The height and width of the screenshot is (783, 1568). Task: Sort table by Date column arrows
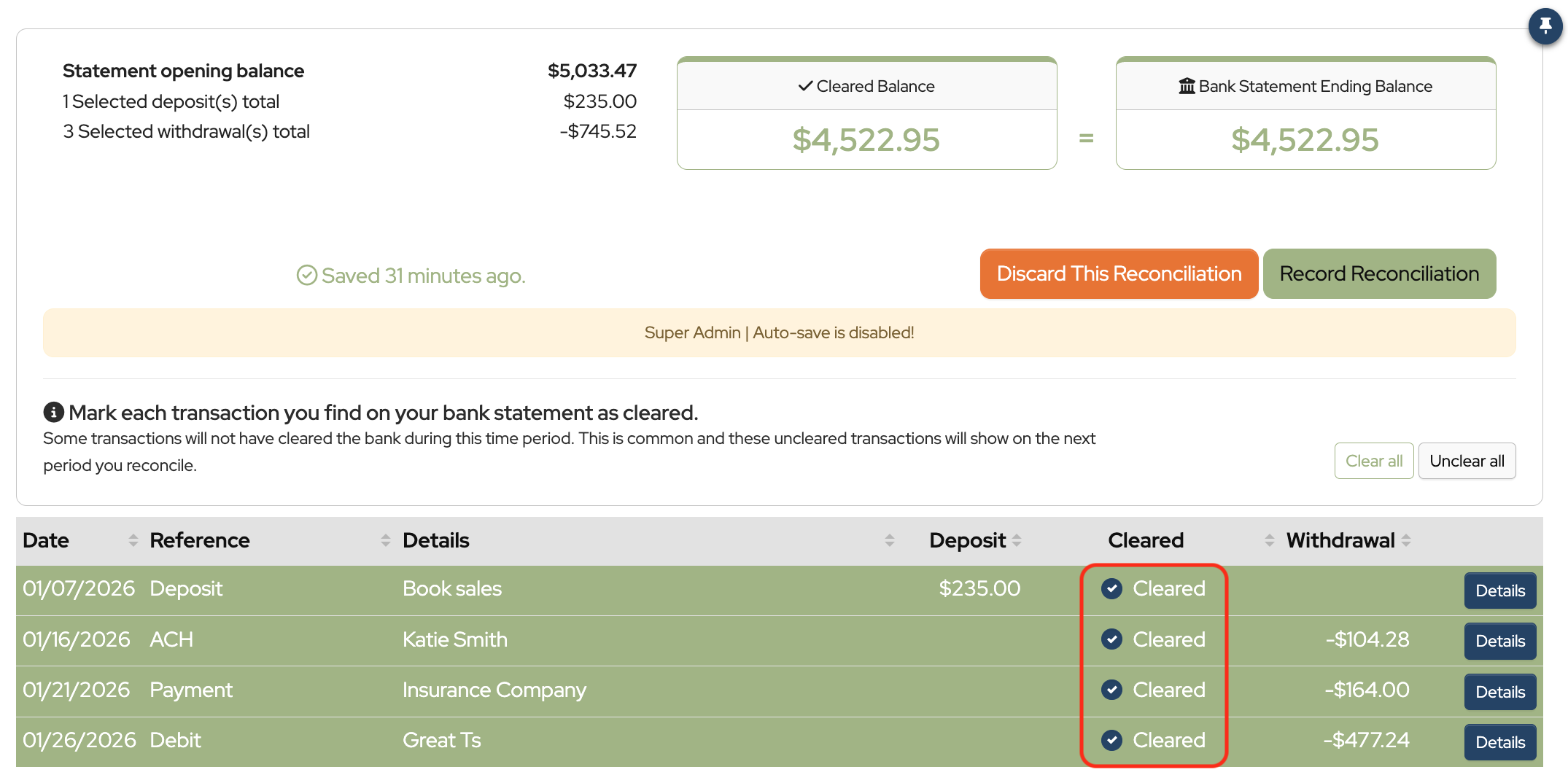(133, 540)
